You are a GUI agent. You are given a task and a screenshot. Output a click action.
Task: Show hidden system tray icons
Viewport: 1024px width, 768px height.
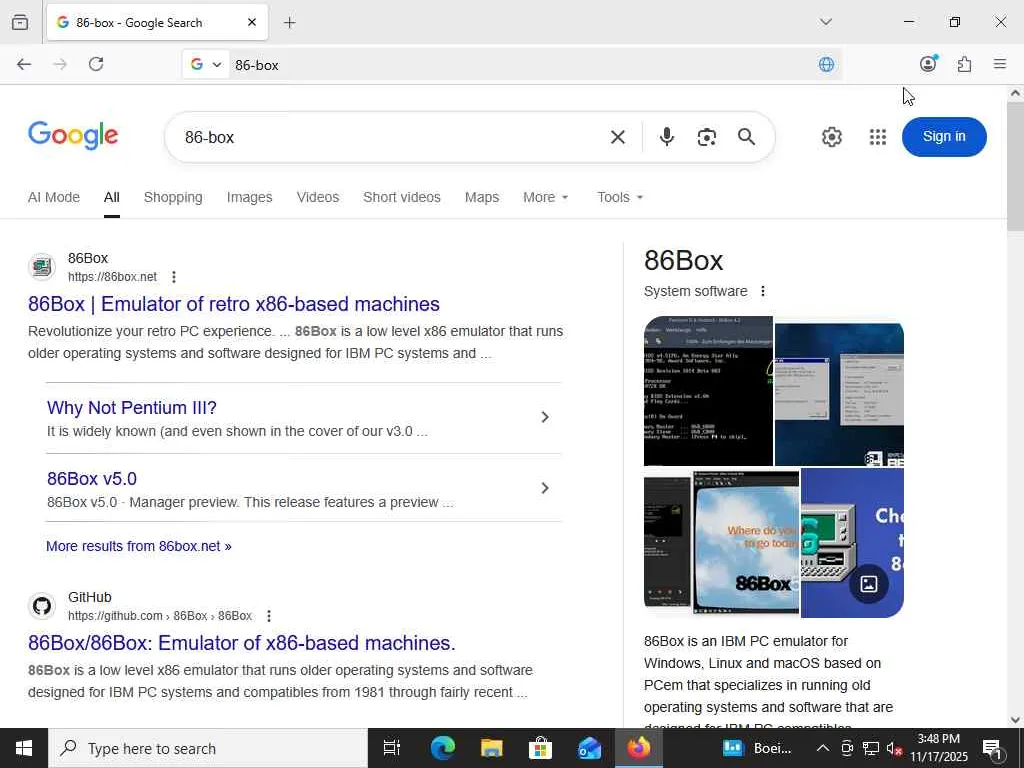[823, 748]
